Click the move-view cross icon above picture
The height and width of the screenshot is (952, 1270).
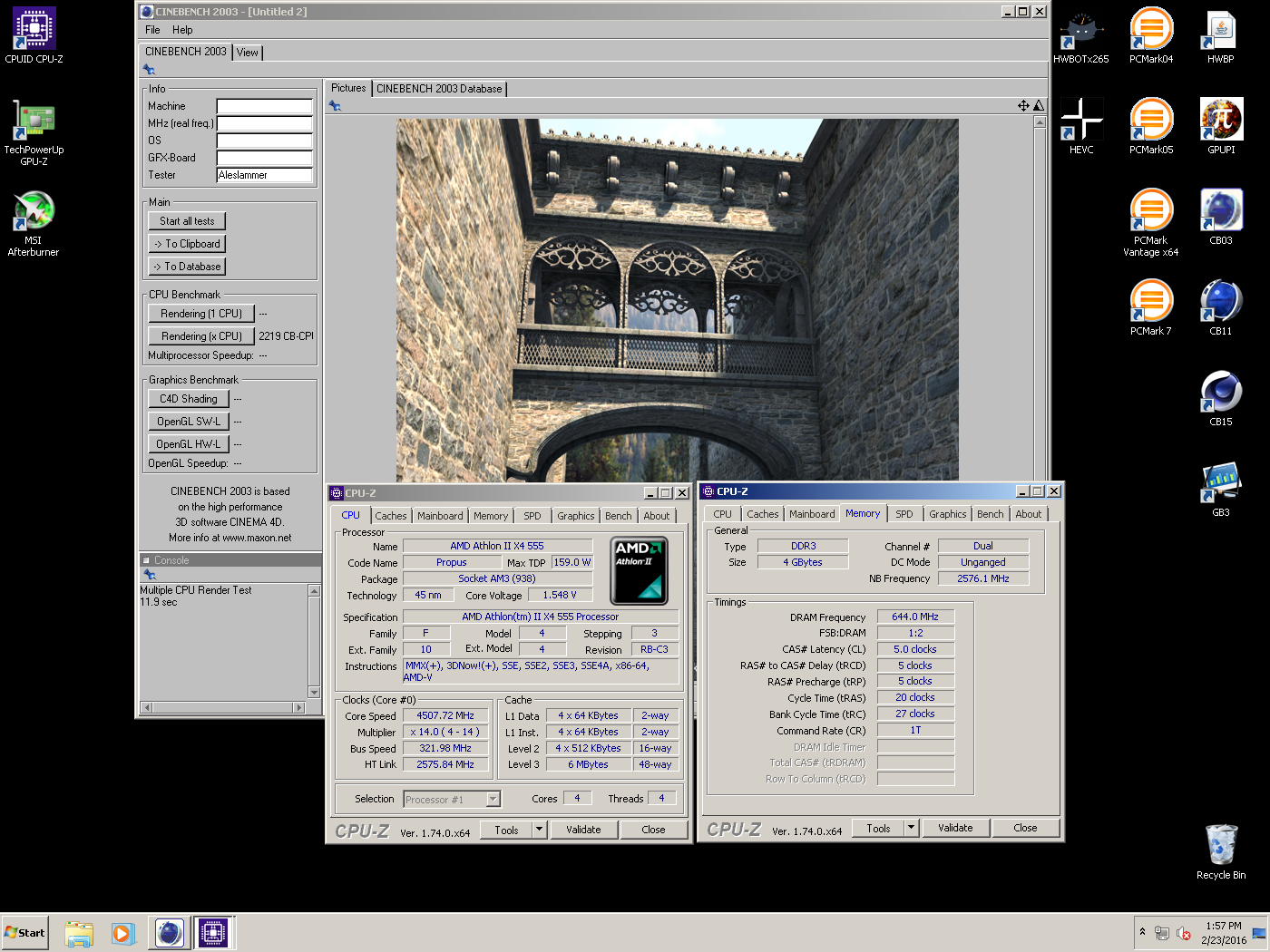1023,106
